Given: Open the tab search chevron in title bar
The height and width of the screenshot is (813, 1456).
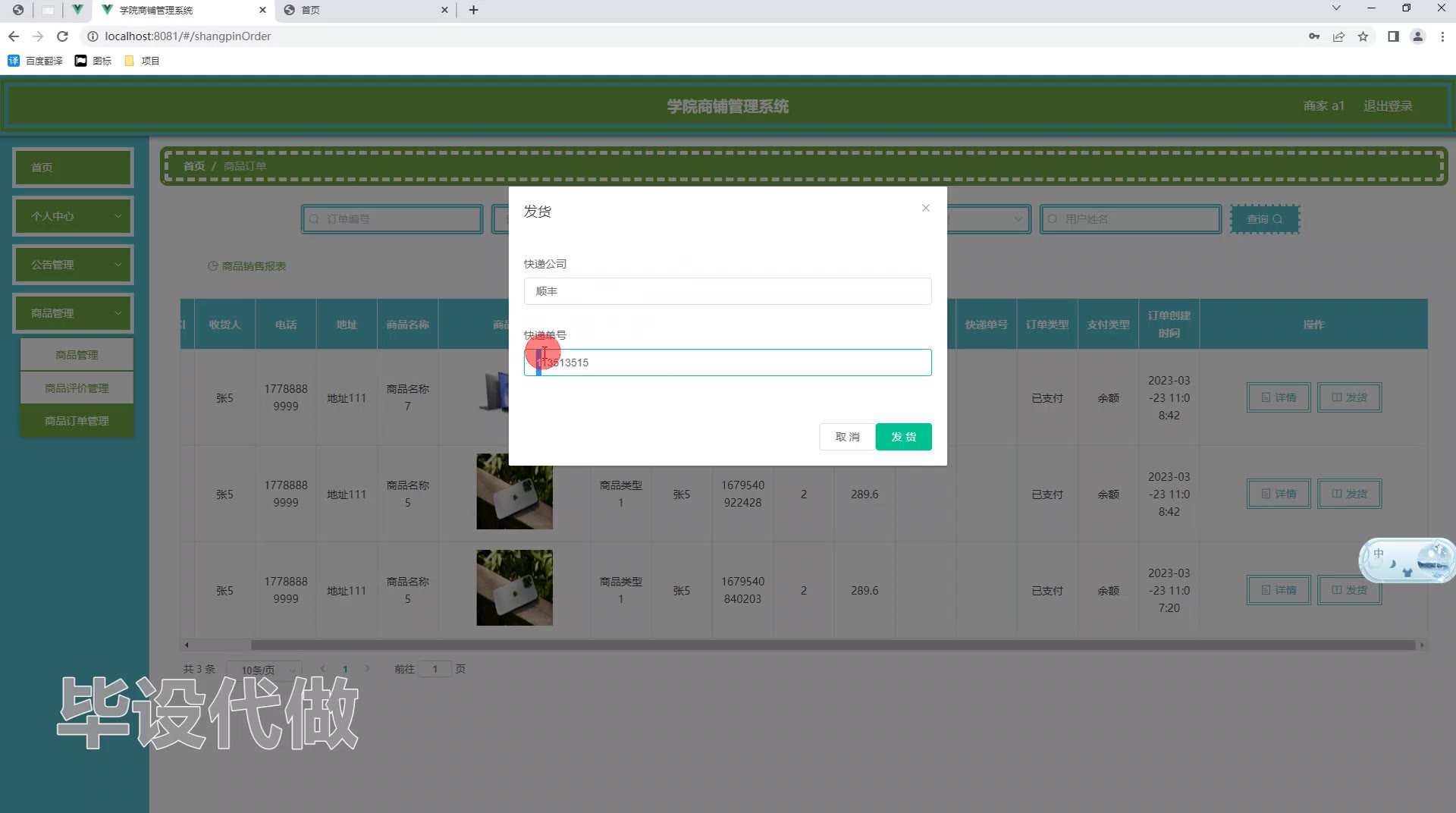Looking at the screenshot, I should click(1336, 8).
